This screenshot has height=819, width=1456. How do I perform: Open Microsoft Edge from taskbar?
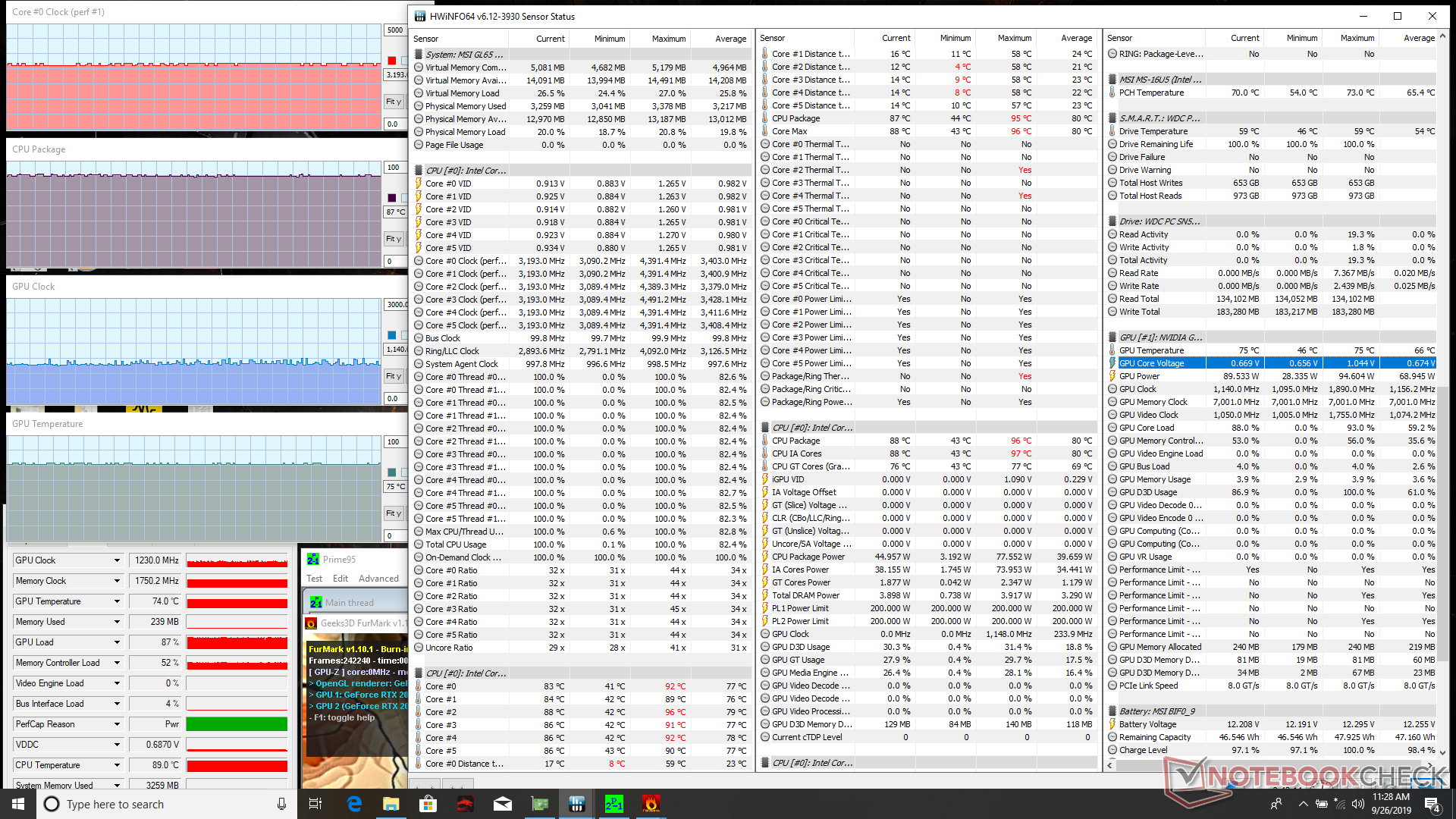[x=354, y=804]
